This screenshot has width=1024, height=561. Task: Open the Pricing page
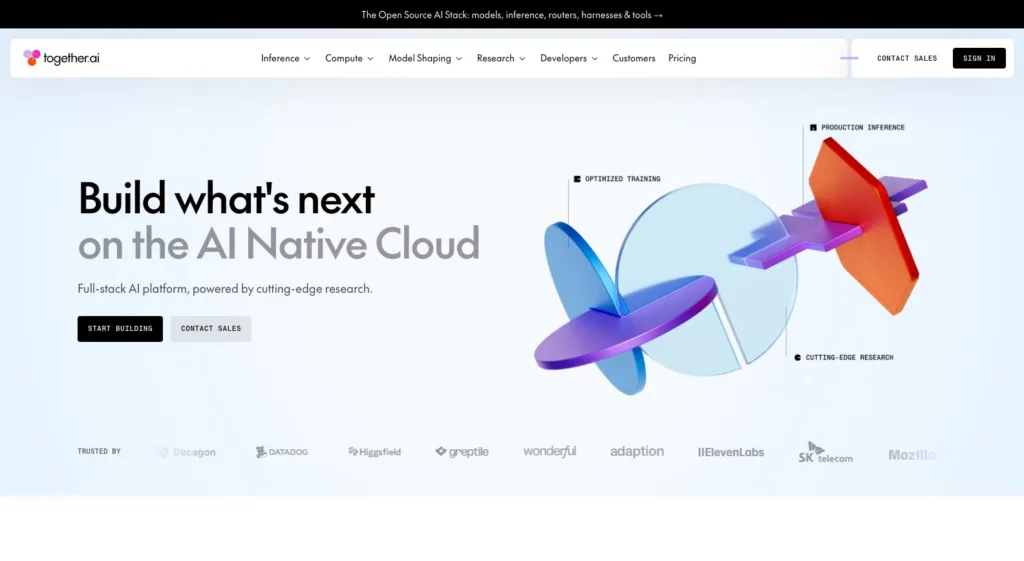click(682, 58)
